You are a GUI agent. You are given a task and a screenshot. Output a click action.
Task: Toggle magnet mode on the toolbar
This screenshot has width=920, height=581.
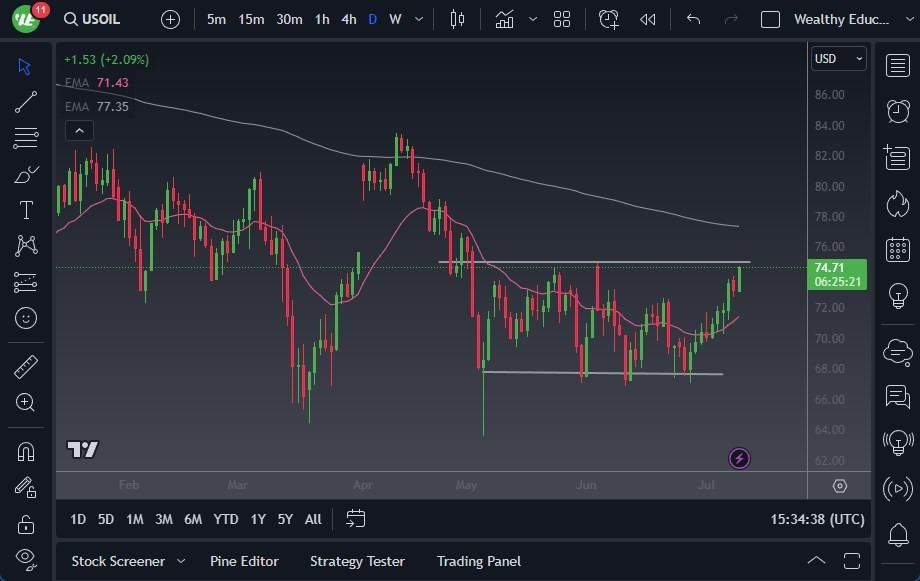(26, 451)
